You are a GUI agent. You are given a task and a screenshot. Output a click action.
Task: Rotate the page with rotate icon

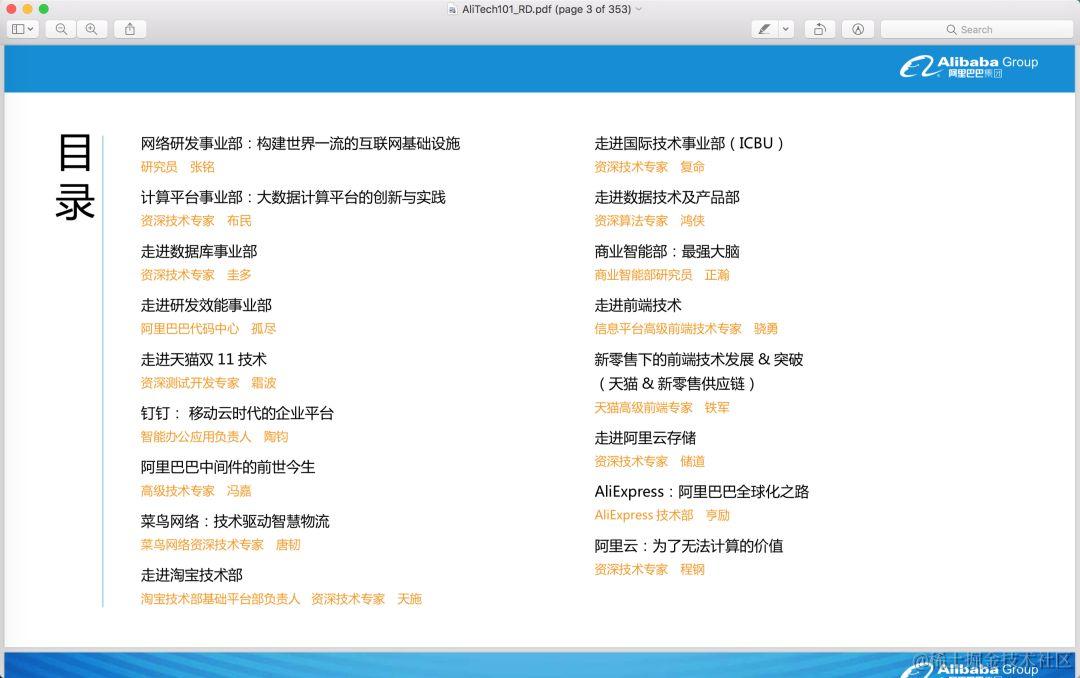(820, 29)
